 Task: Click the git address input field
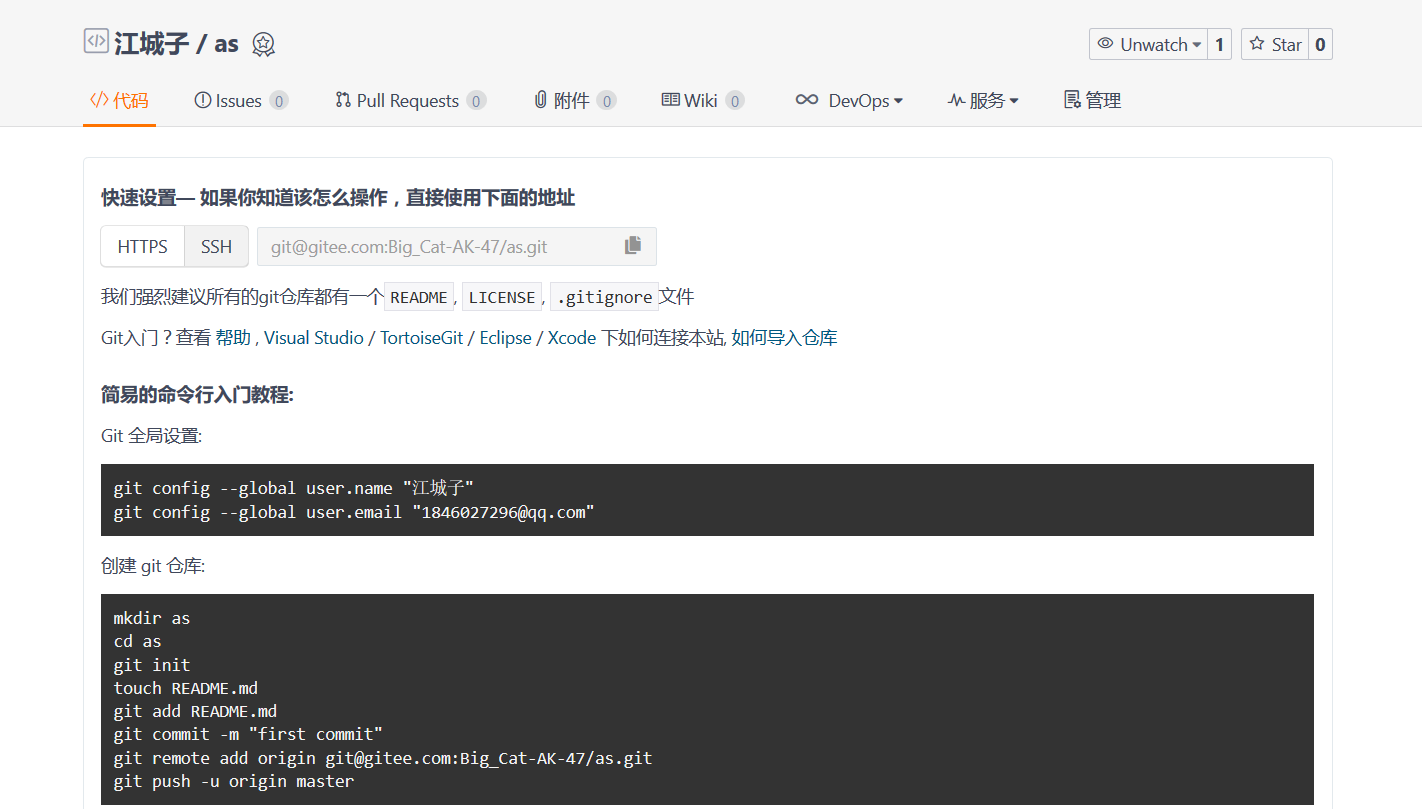(457, 246)
